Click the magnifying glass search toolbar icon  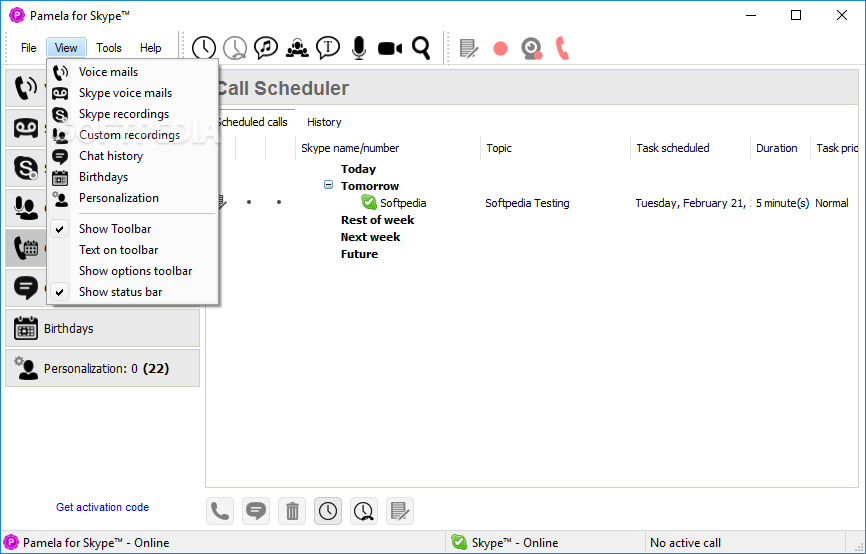421,48
